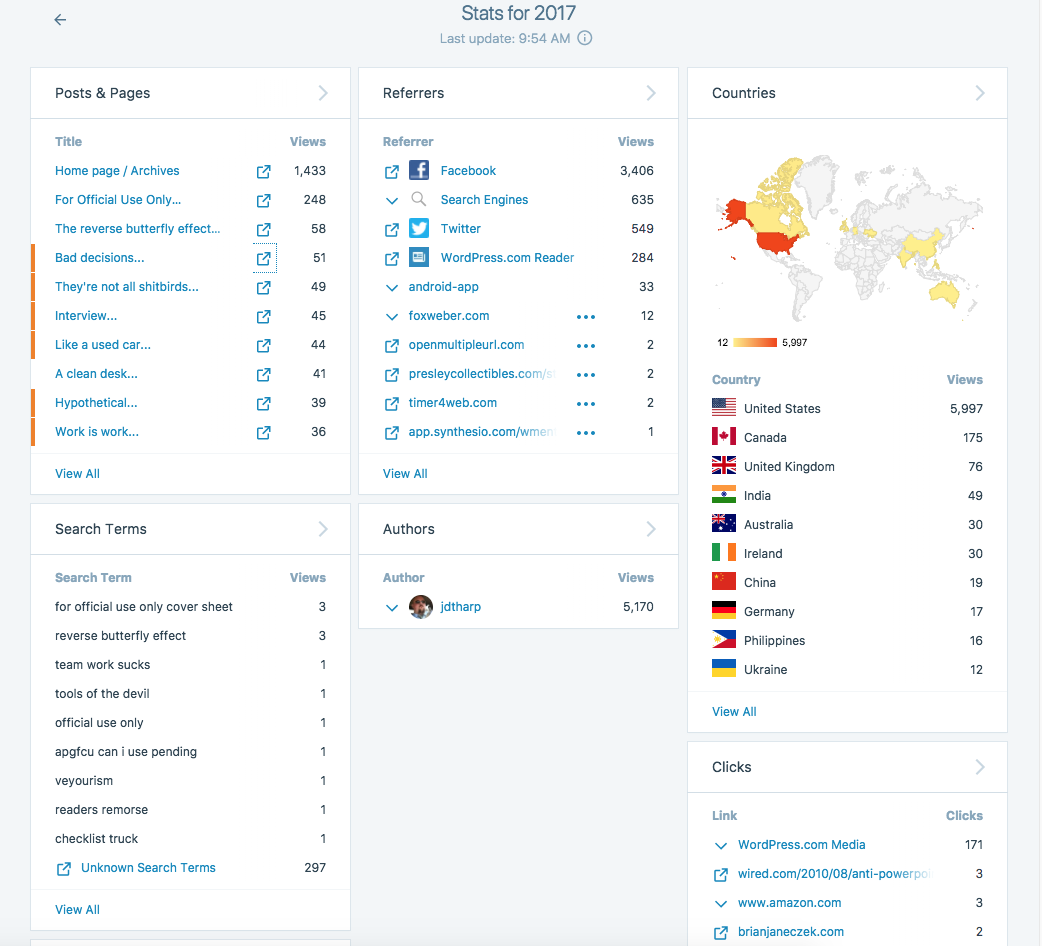Screen dimensions: 1042x946
Task: Open the full Referrers report via chevron
Action: click(650, 92)
